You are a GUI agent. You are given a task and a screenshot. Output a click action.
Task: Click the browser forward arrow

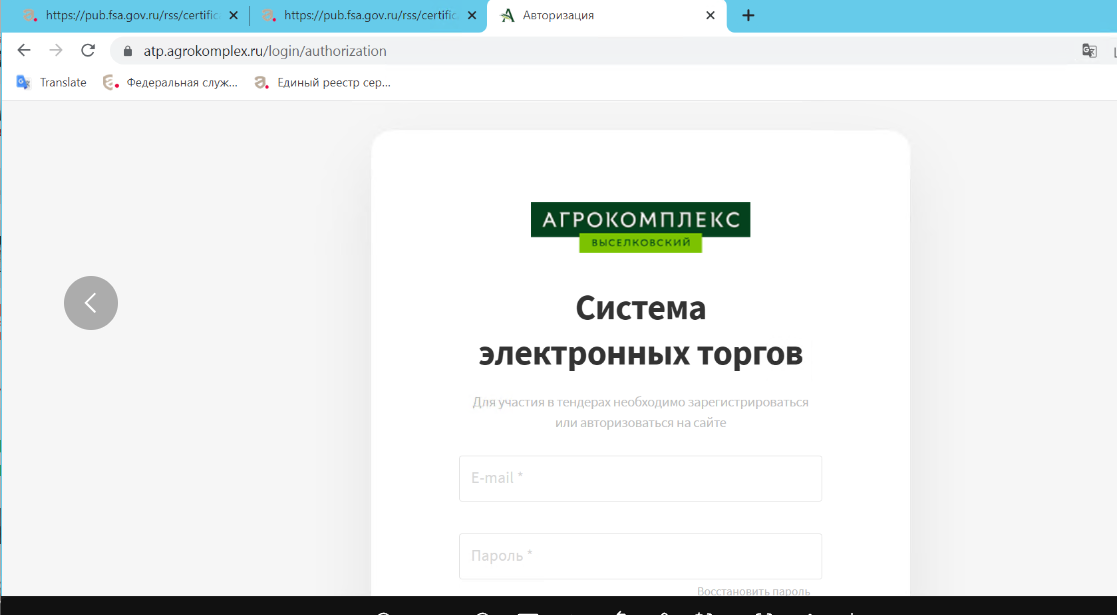(56, 51)
